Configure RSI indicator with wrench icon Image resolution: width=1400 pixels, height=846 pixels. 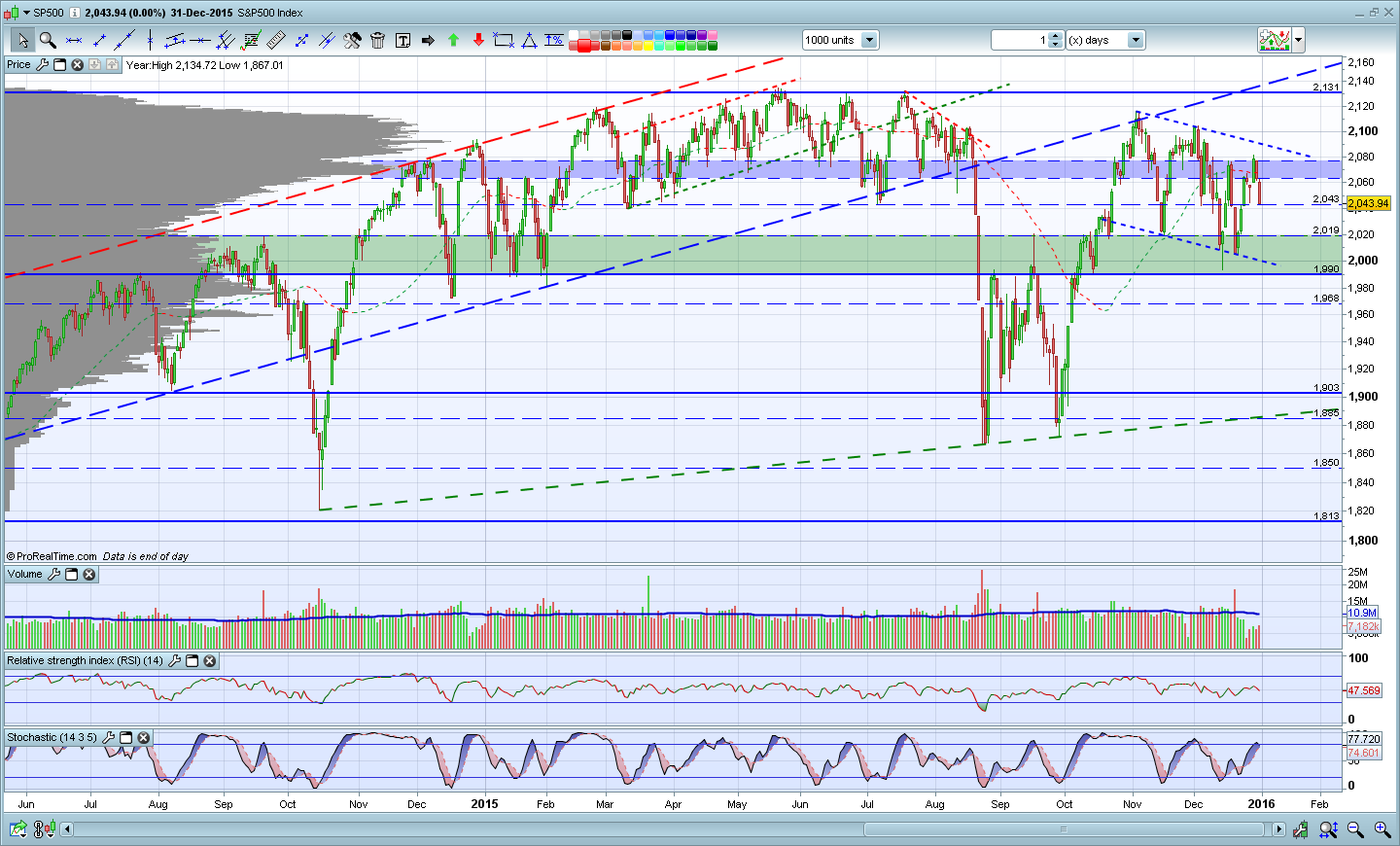click(175, 661)
